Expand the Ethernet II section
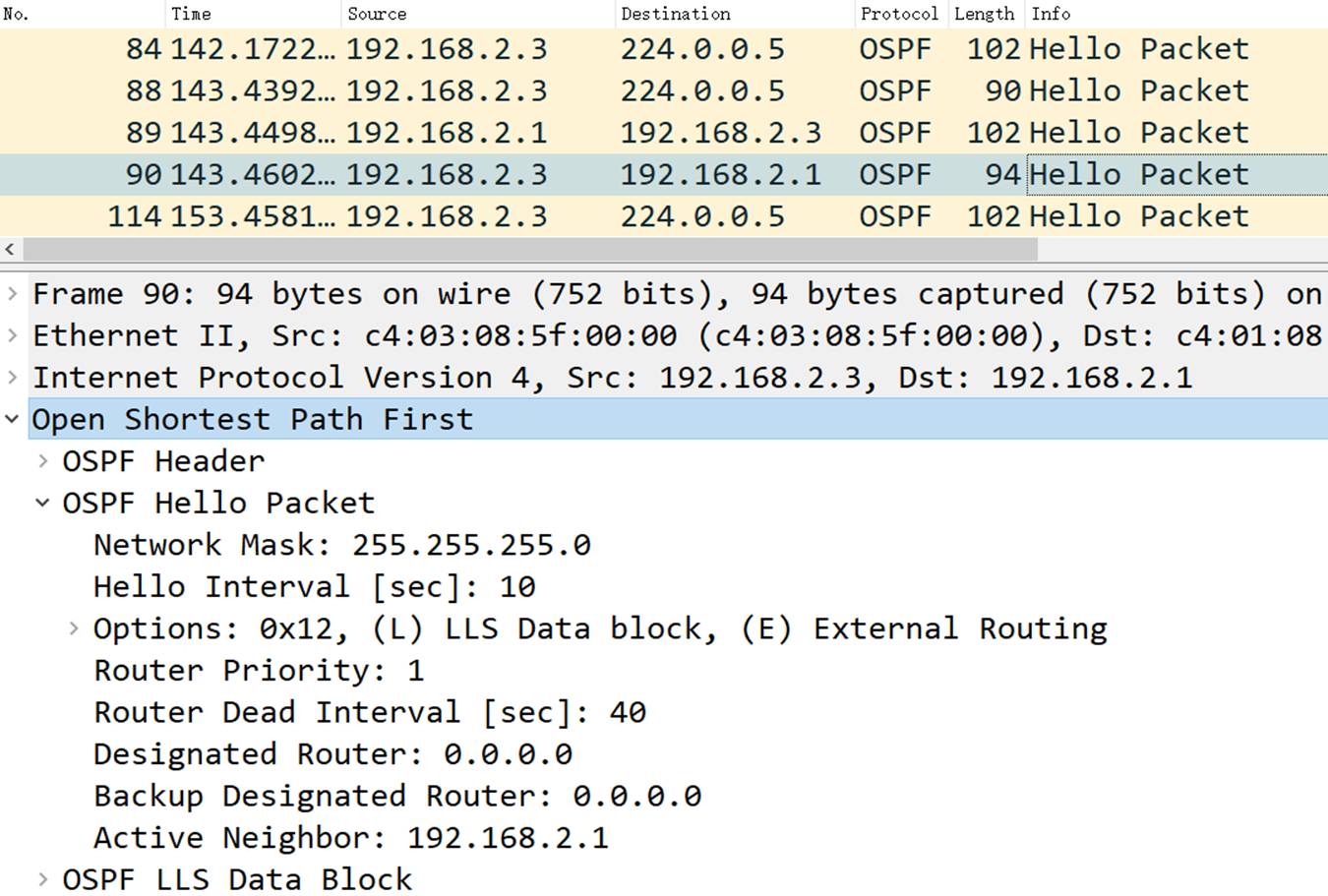Image resolution: width=1328 pixels, height=896 pixels. pyautogui.click(x=12, y=335)
